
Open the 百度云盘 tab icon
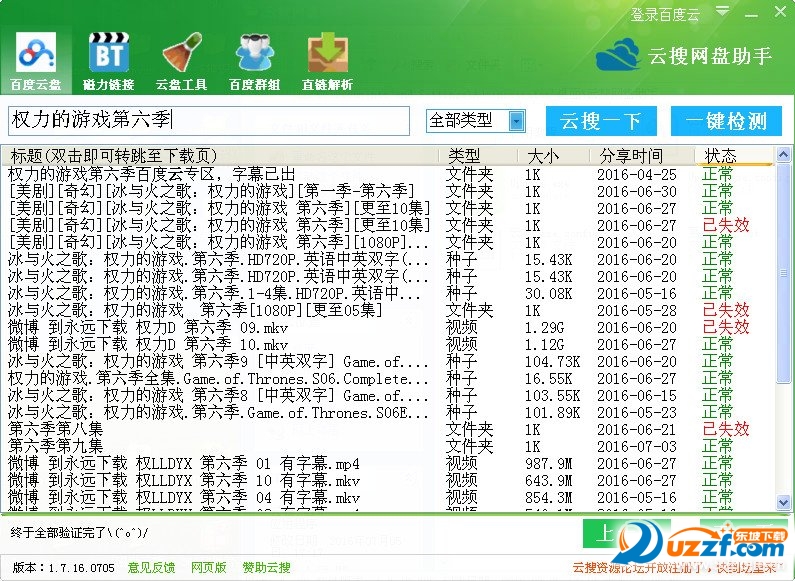35,61
